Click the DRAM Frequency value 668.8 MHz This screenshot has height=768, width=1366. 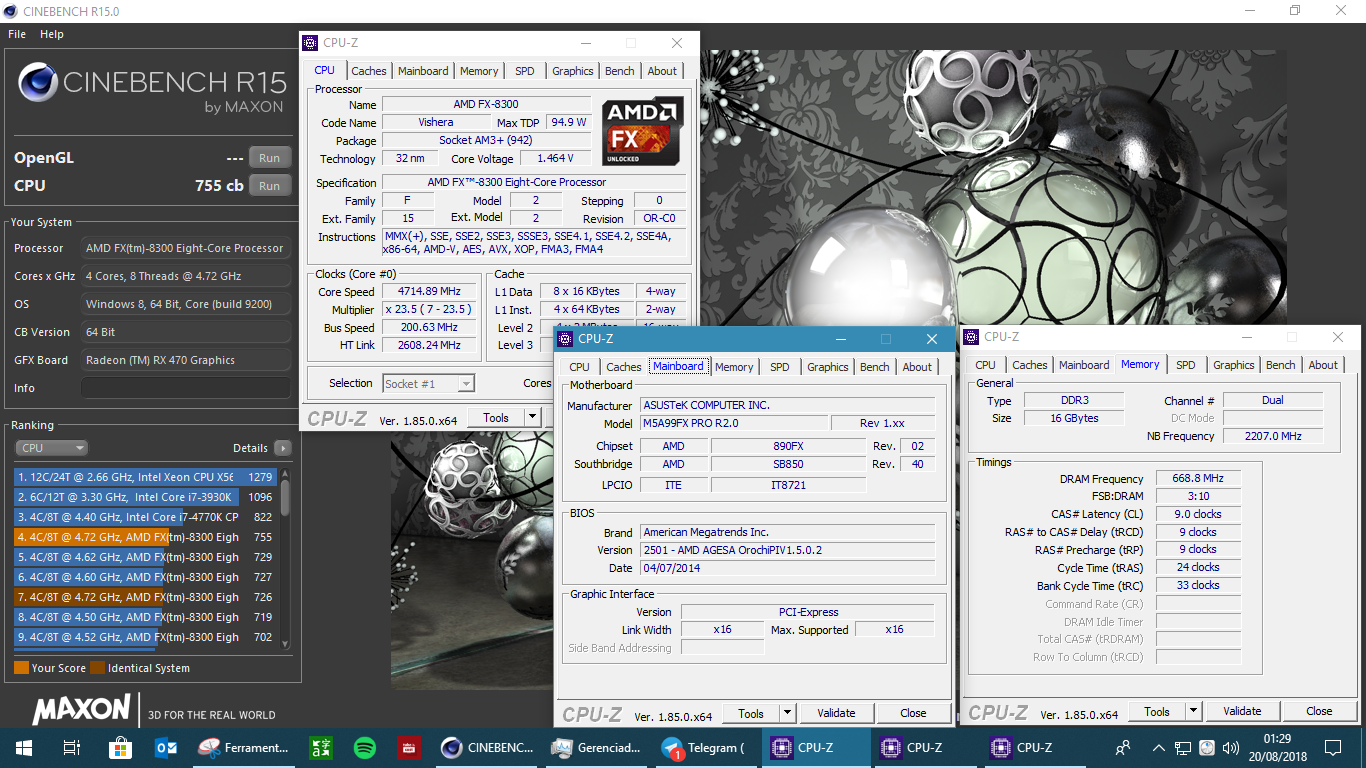click(x=1198, y=479)
